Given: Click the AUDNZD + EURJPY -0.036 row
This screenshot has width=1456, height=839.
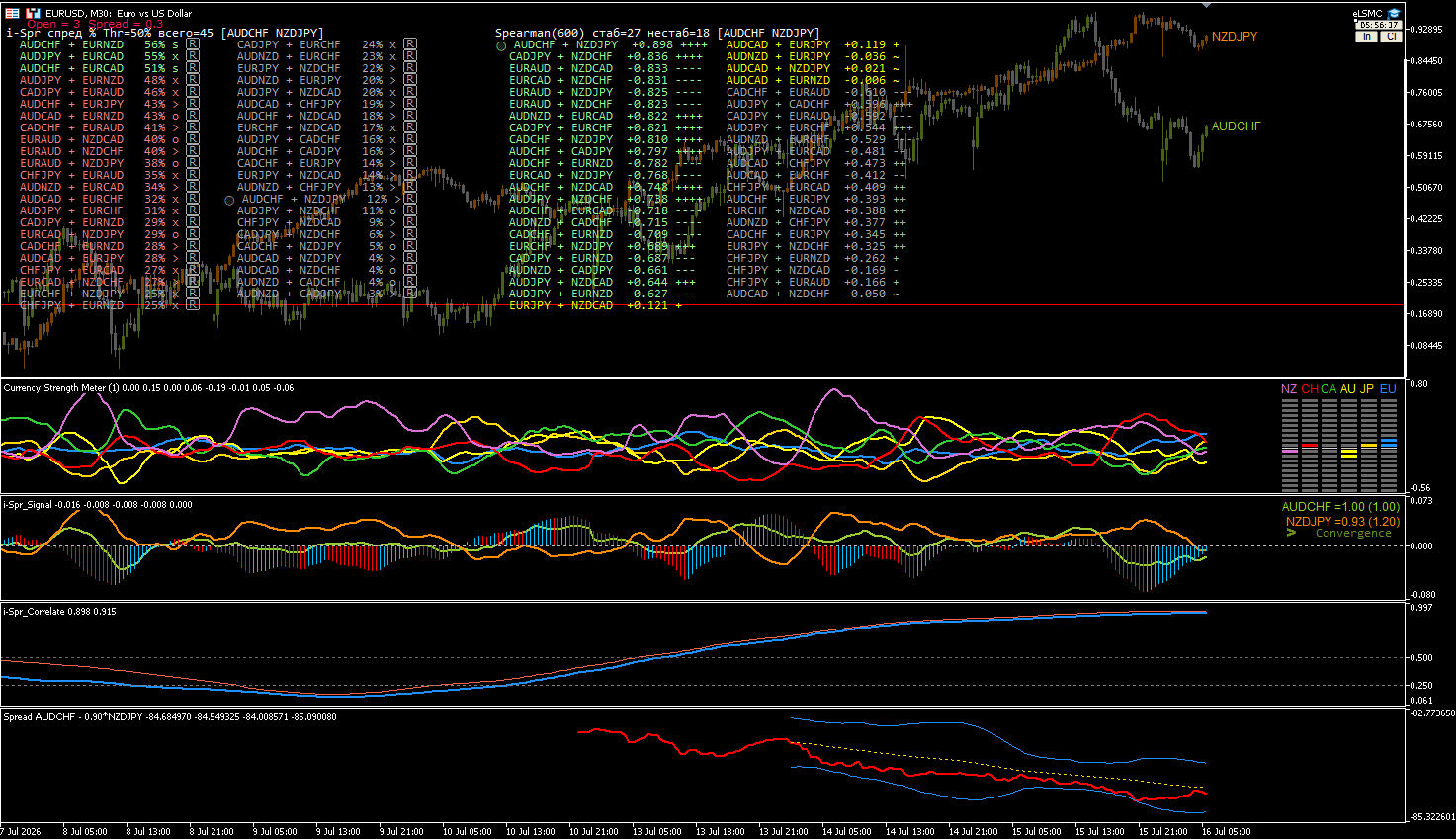Looking at the screenshot, I should click(x=814, y=56).
